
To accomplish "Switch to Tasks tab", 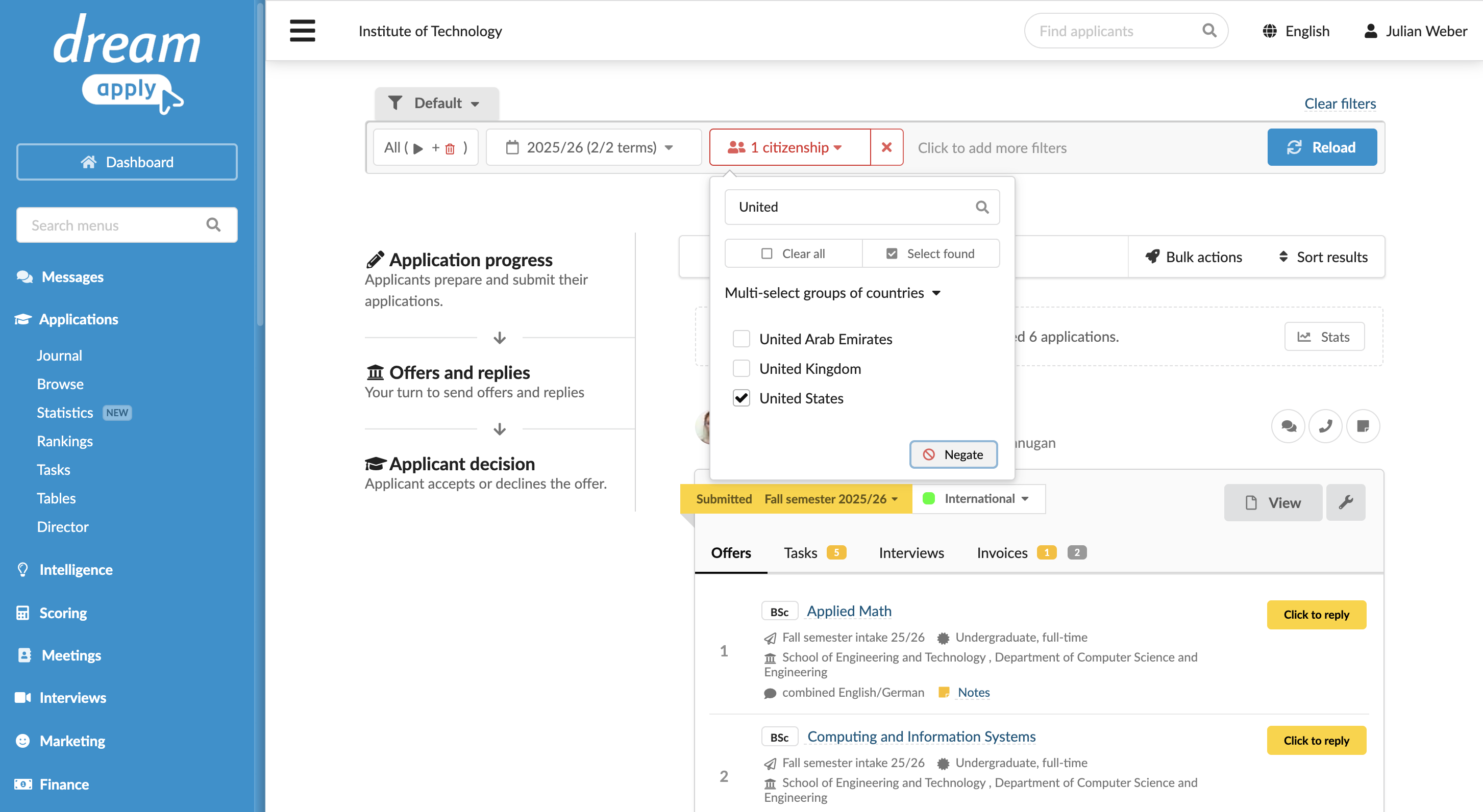I will click(814, 552).
